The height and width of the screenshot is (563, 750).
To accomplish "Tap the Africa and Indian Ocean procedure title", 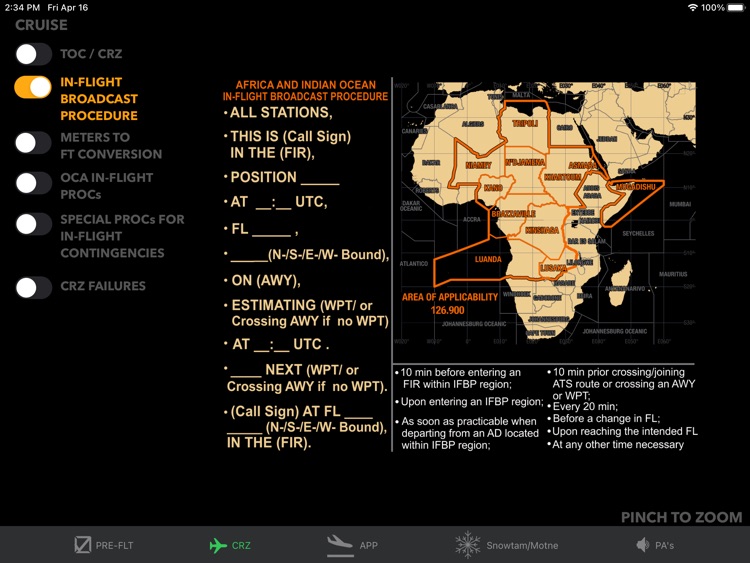I will point(305,90).
